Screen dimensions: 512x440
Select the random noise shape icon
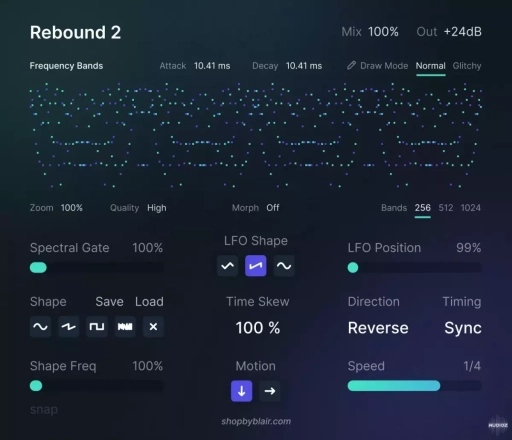pos(125,327)
